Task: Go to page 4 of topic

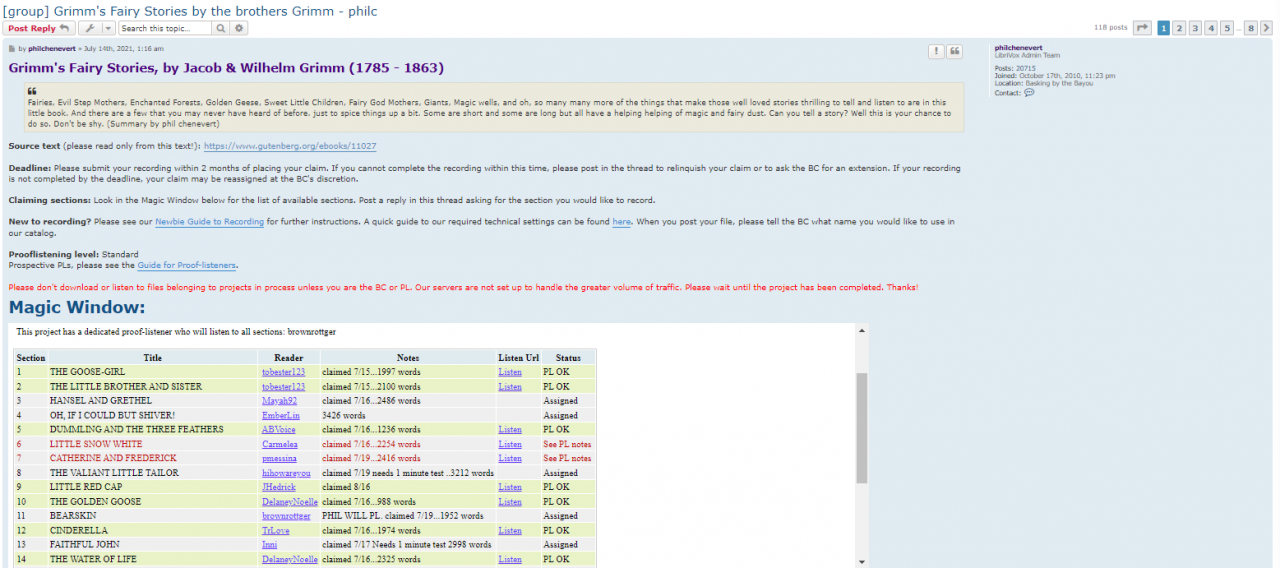Action: (1212, 28)
